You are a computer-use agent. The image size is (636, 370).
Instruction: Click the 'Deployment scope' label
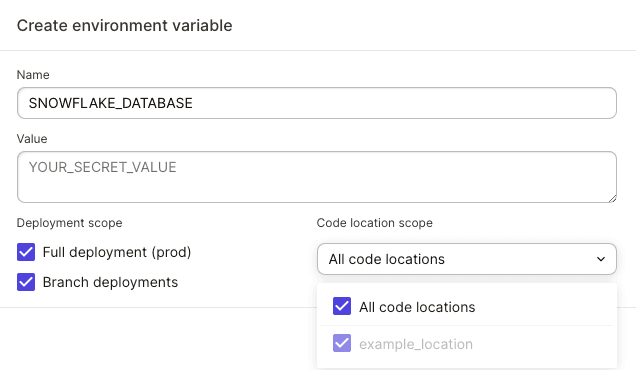point(69,223)
